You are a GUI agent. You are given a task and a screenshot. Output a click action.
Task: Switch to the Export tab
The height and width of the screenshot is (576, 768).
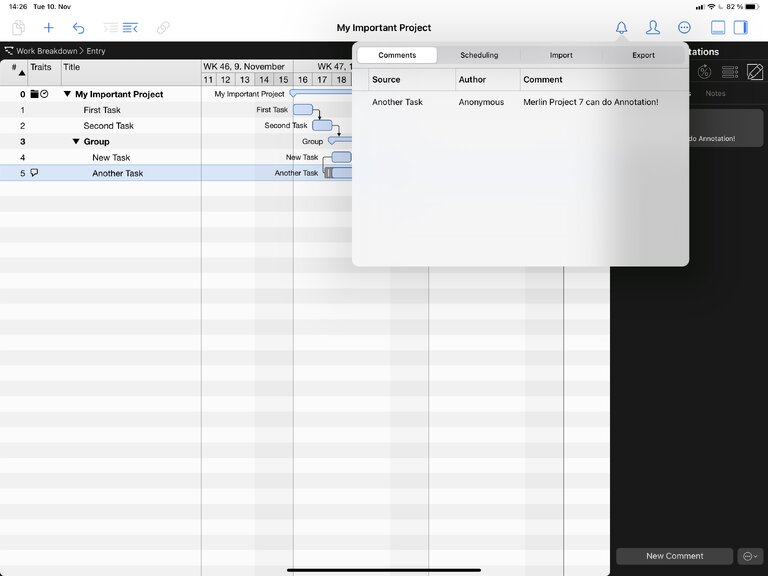pyautogui.click(x=643, y=55)
